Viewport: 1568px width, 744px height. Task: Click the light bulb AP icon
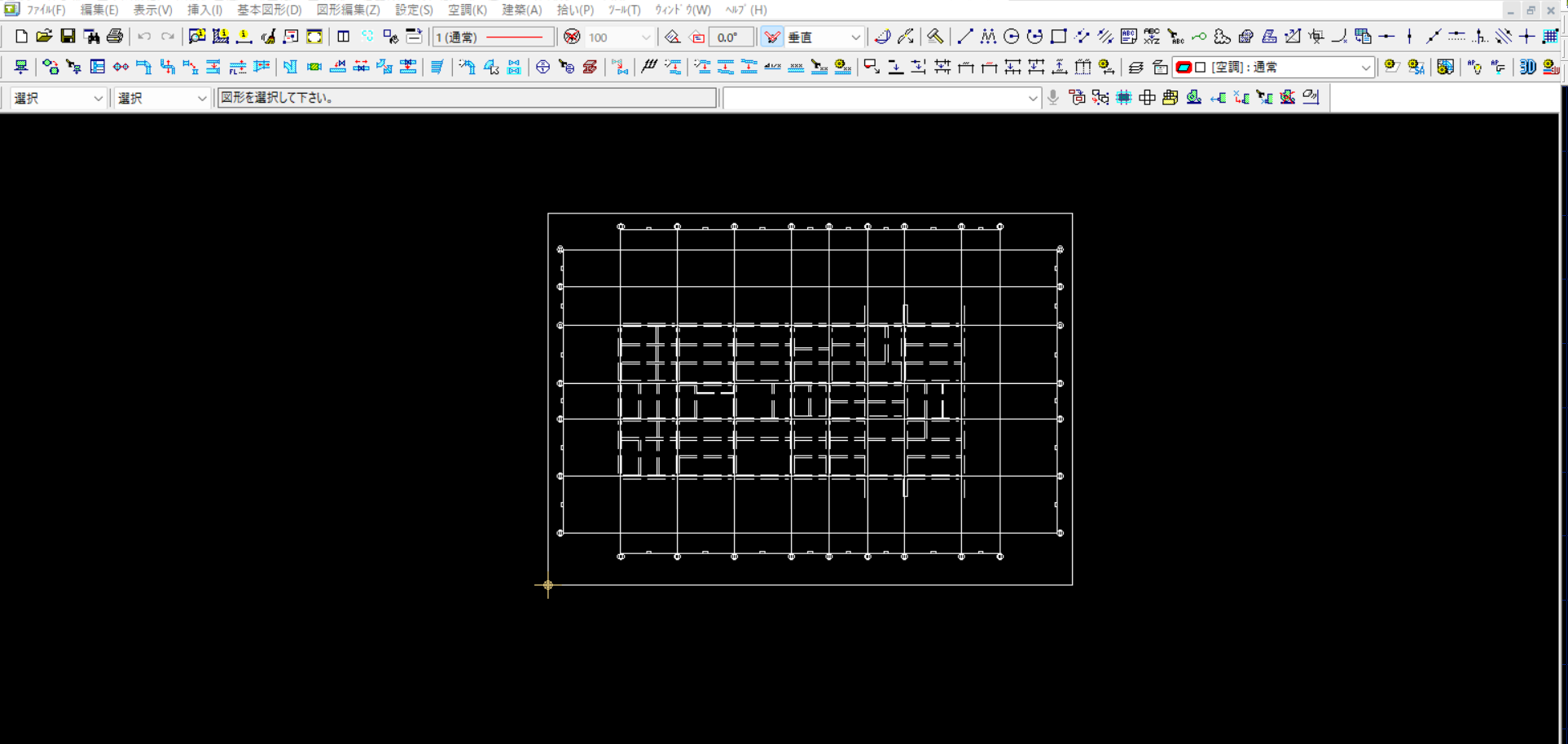pyautogui.click(x=1474, y=67)
